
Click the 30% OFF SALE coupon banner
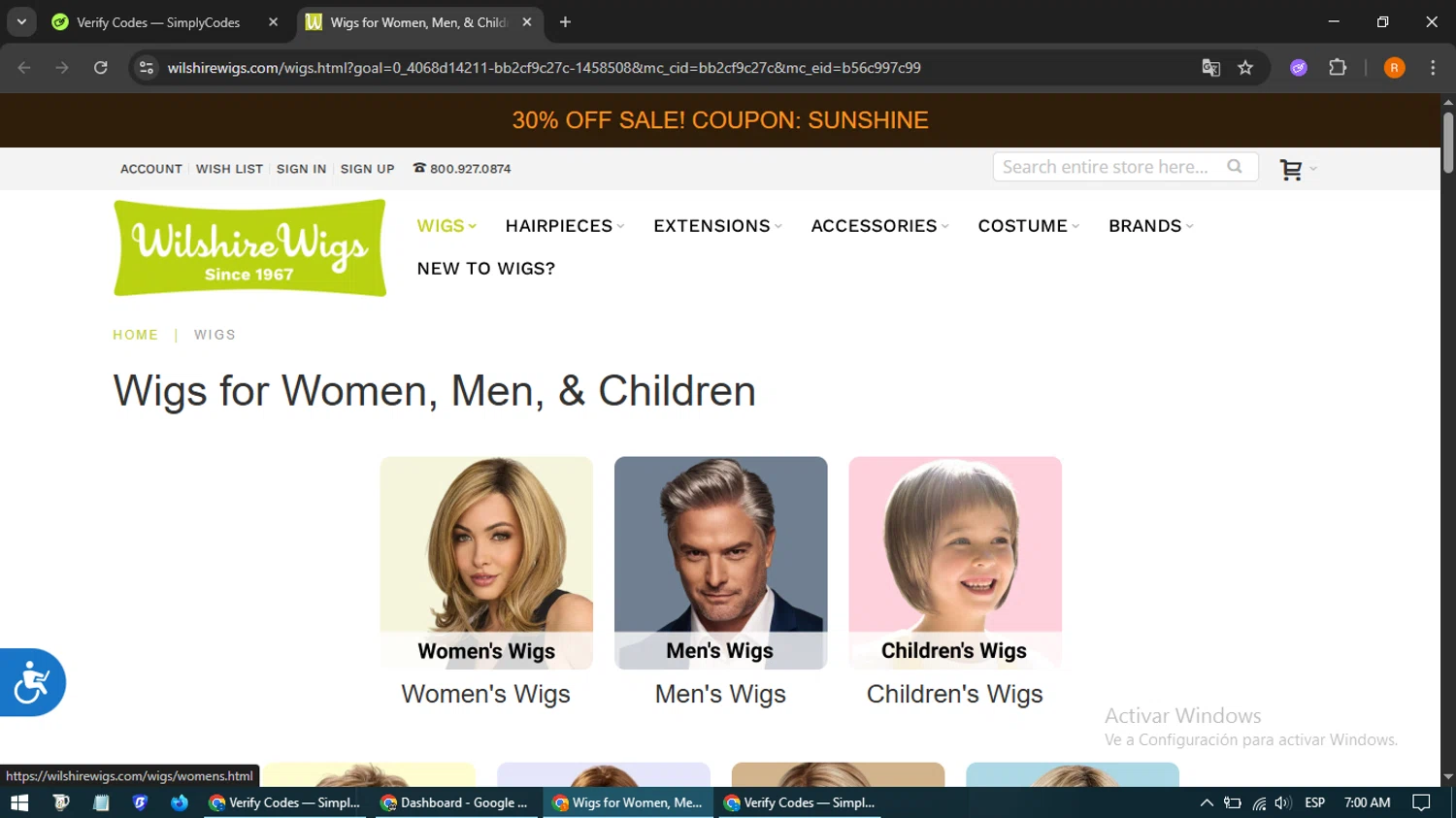(720, 120)
